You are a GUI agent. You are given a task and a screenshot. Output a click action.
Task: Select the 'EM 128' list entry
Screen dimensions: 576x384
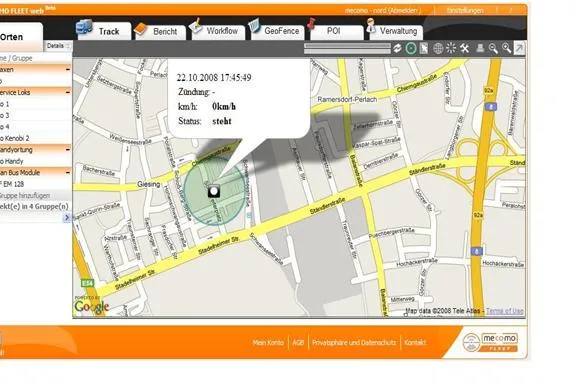36,184
